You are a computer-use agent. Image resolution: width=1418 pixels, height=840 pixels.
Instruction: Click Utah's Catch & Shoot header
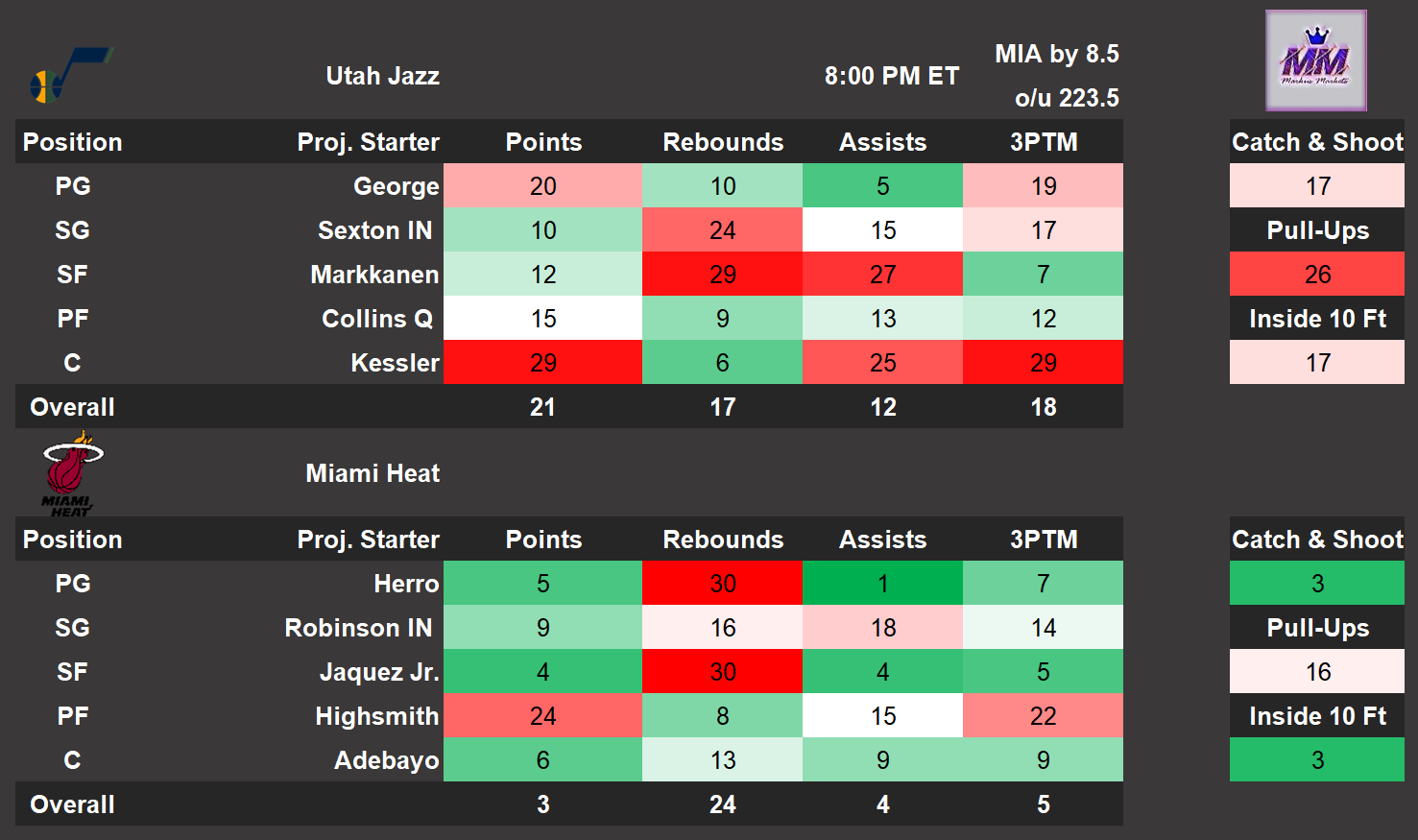(1317, 142)
